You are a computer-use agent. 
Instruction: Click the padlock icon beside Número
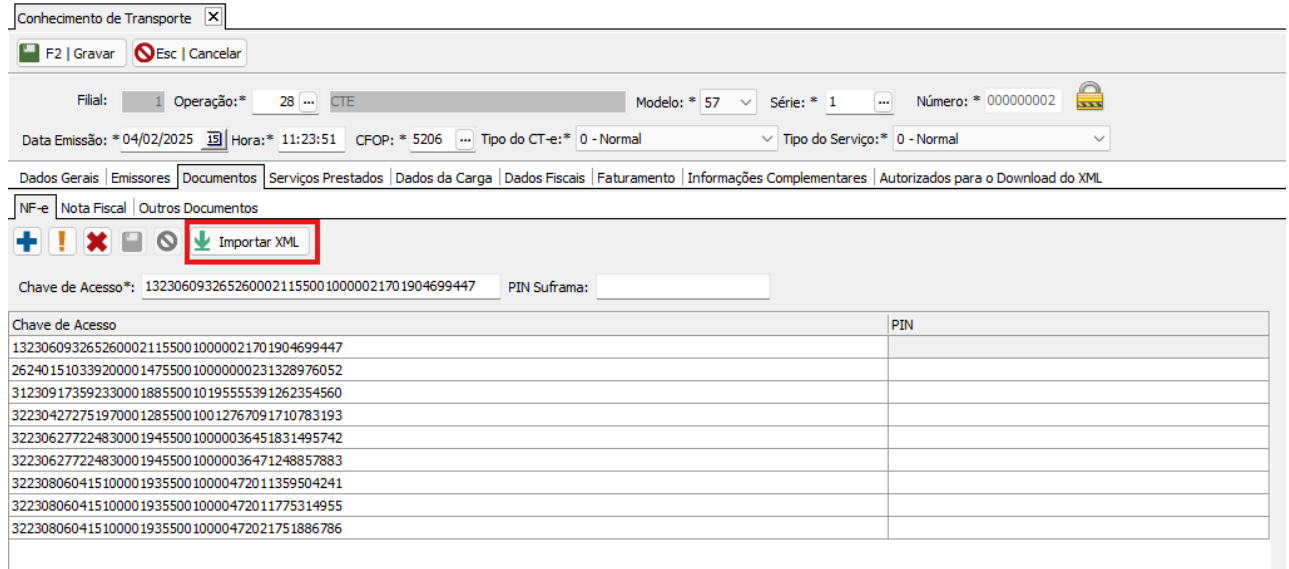(1089, 98)
